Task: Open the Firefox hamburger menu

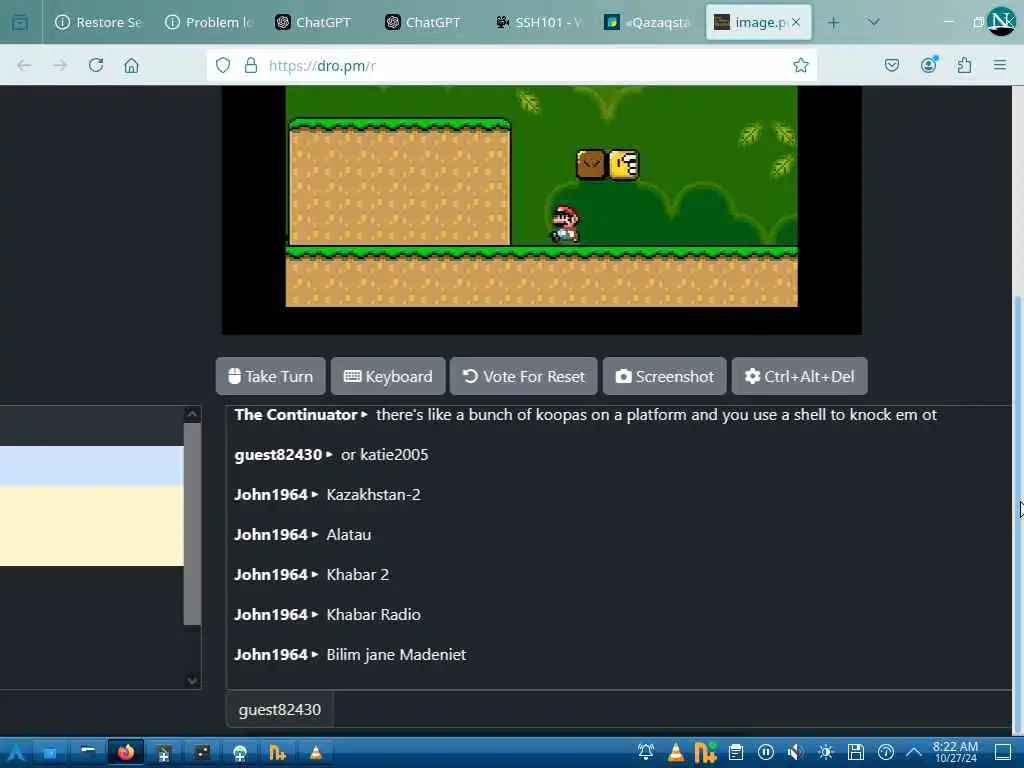Action: click(1000, 65)
